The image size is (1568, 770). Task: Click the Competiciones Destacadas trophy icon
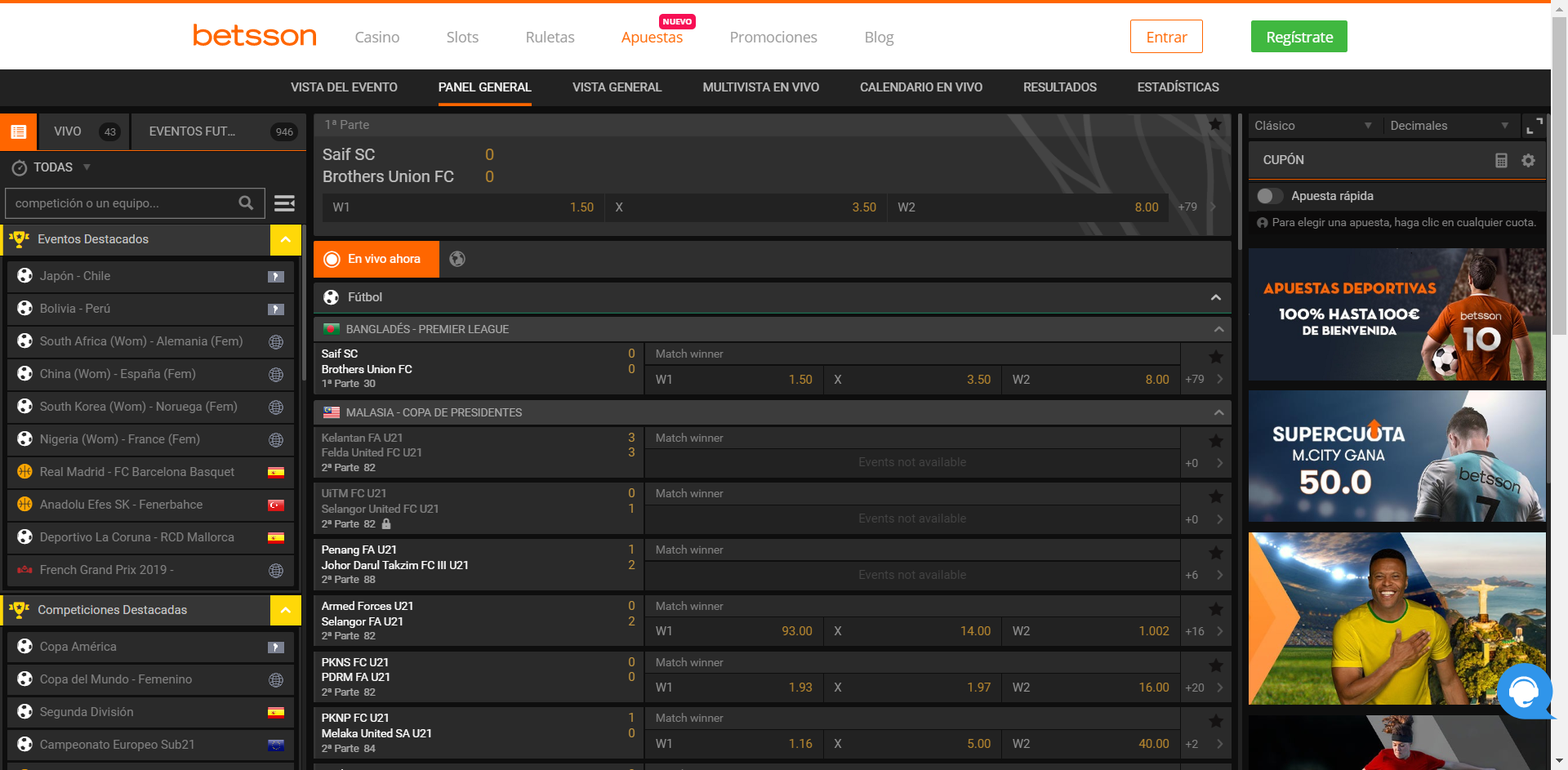[x=19, y=610]
